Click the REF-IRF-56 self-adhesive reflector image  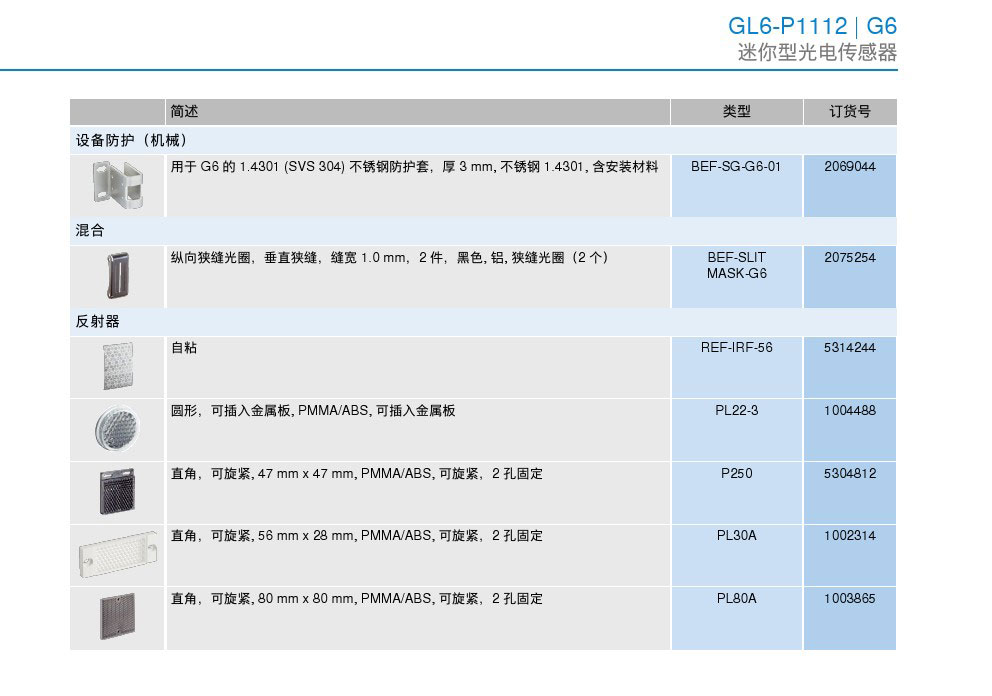(118, 366)
